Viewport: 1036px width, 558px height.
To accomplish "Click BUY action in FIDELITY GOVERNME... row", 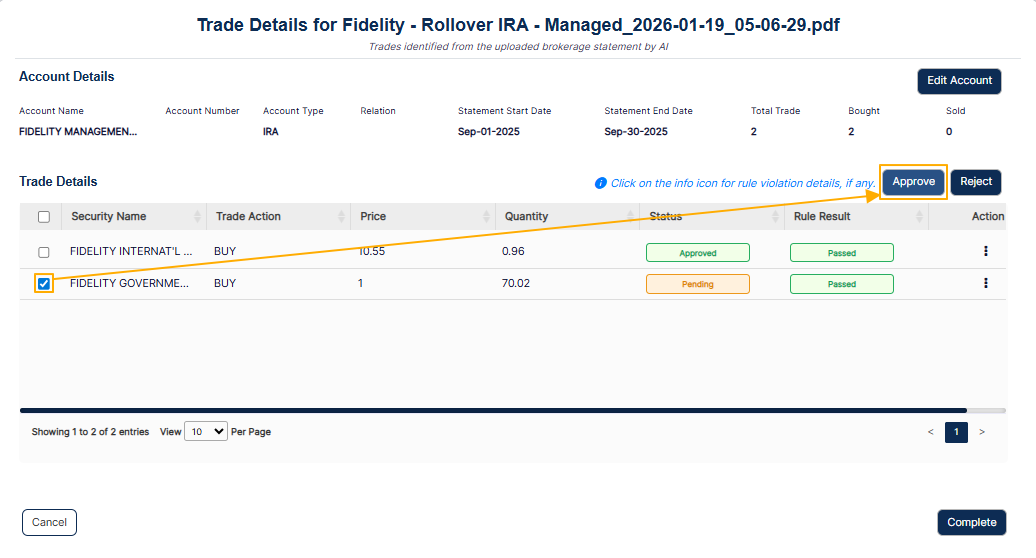I will [x=225, y=283].
